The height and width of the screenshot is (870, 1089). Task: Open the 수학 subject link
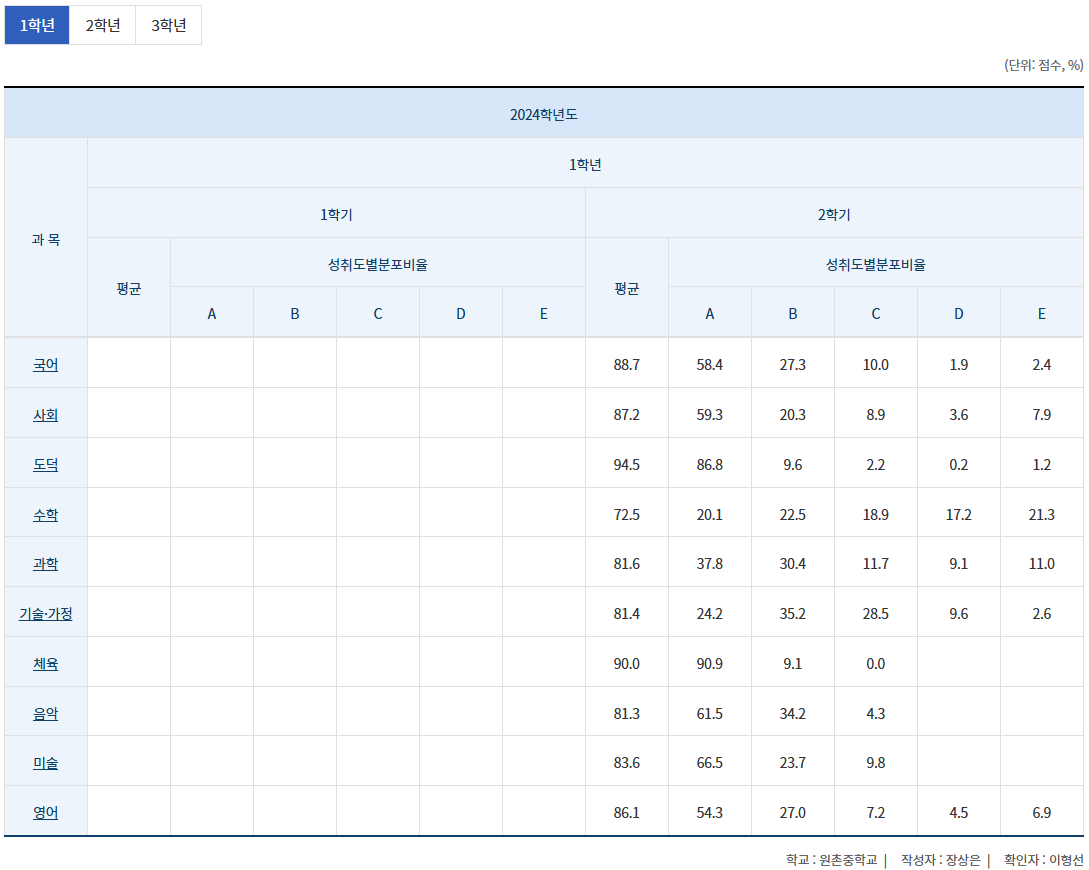[46, 515]
